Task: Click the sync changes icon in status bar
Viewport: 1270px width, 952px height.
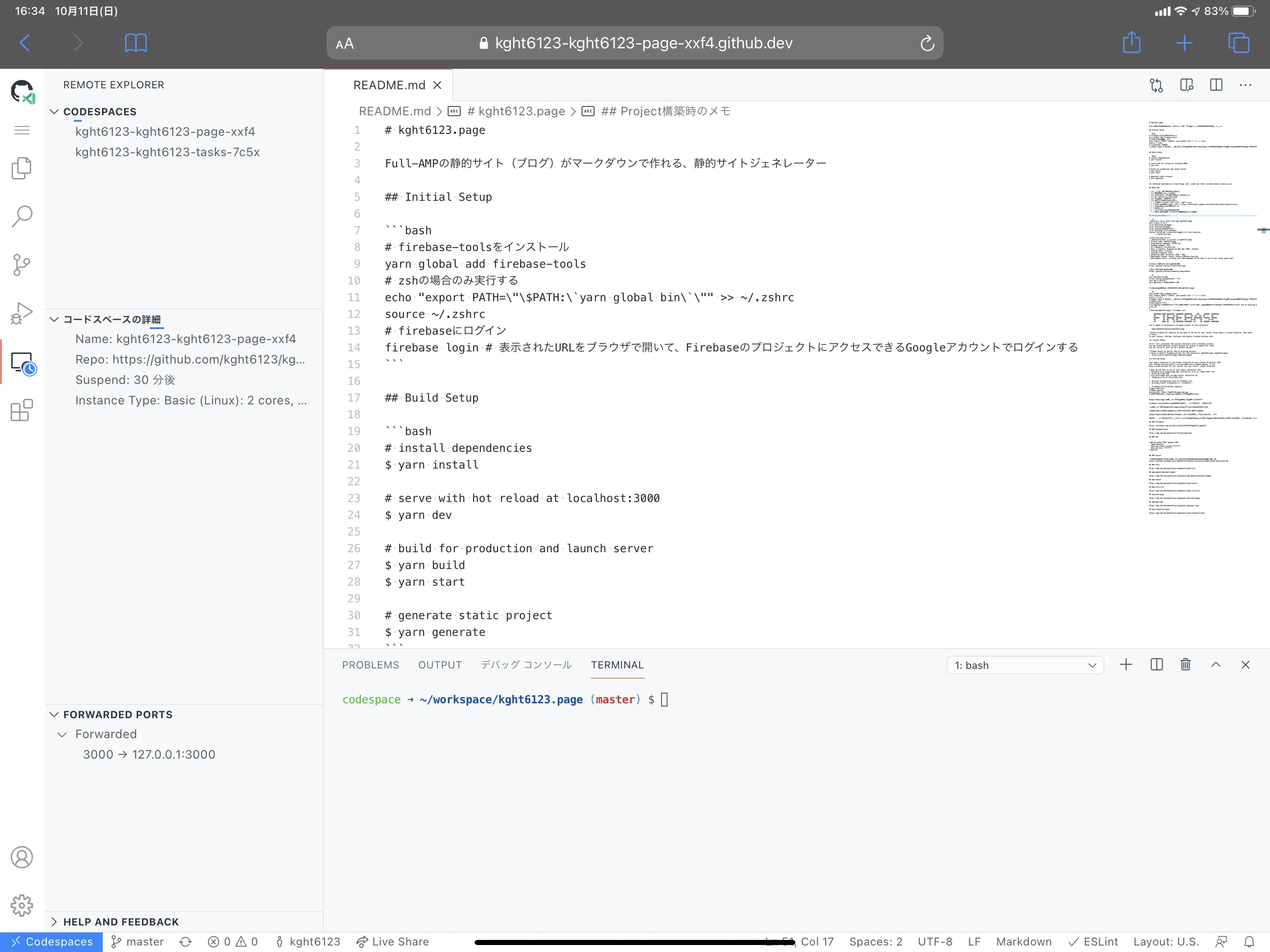Action: (x=185, y=942)
